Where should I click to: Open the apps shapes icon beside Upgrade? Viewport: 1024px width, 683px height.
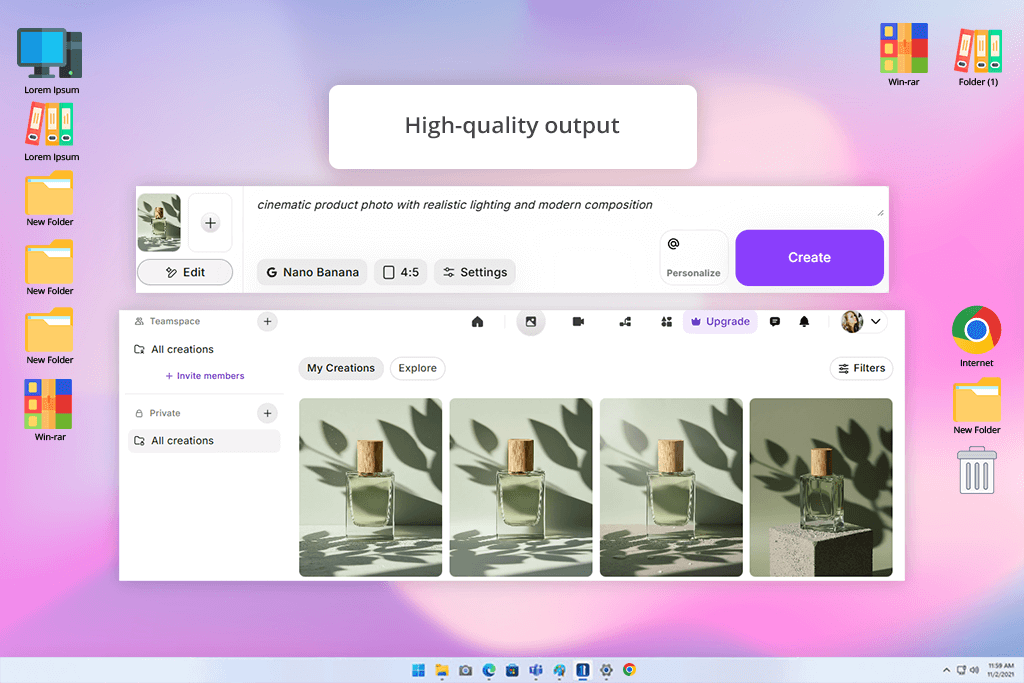(x=666, y=321)
